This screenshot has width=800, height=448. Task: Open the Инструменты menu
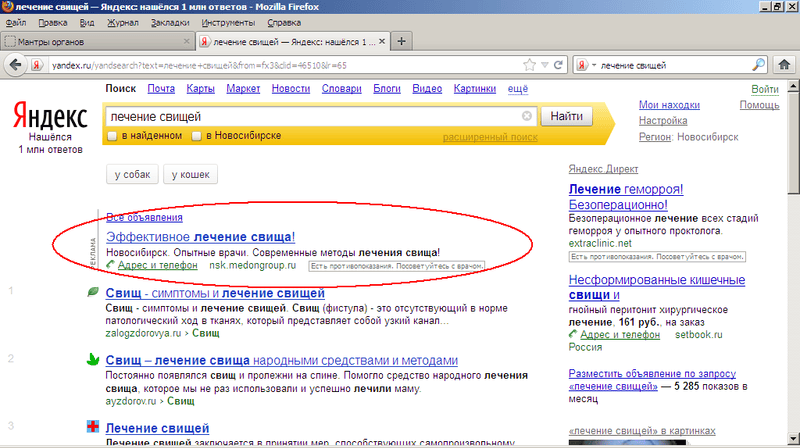[228, 23]
